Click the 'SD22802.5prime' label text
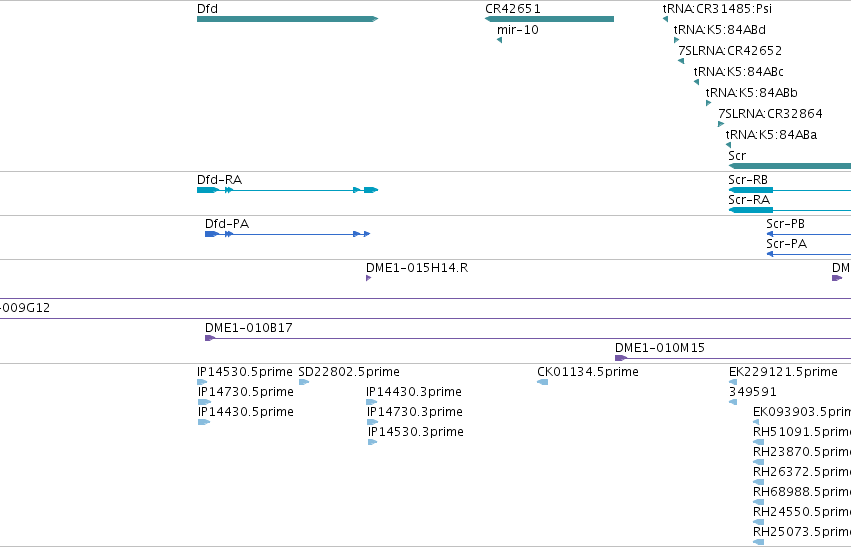Screen dimensions: 851x547 (349, 372)
